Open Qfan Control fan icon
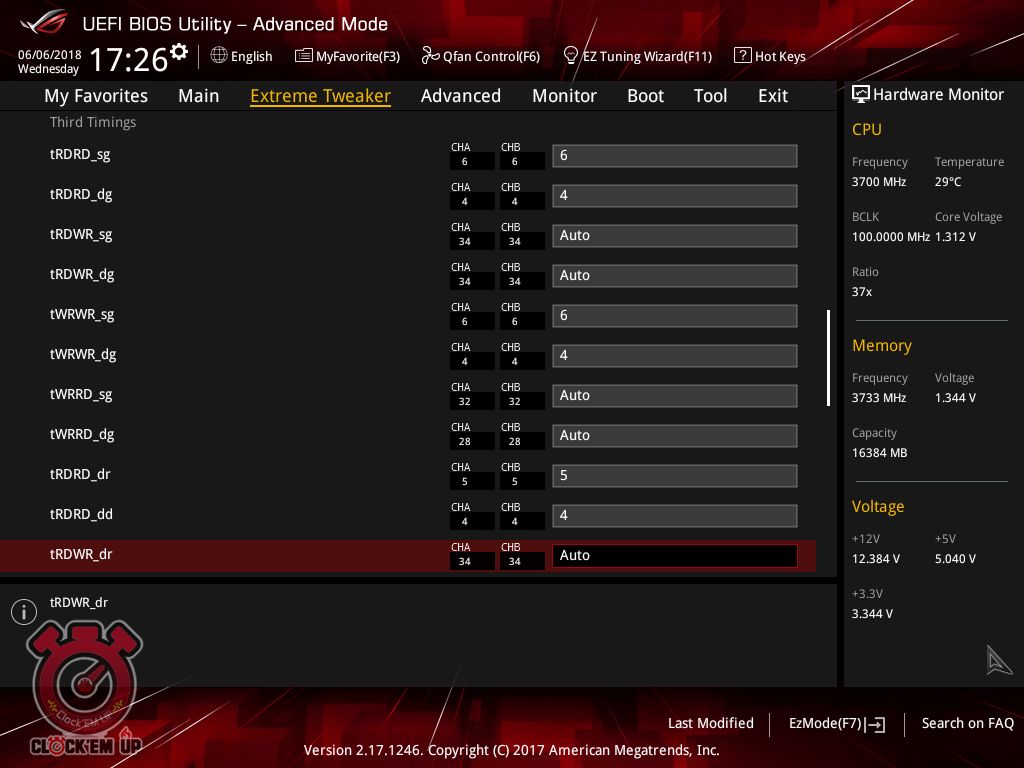 [x=430, y=56]
